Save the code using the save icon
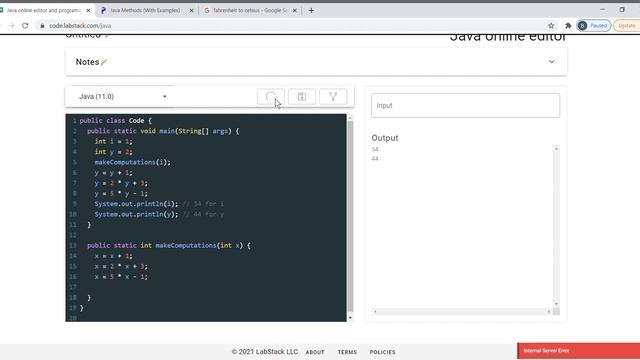The image size is (640, 360). point(302,97)
